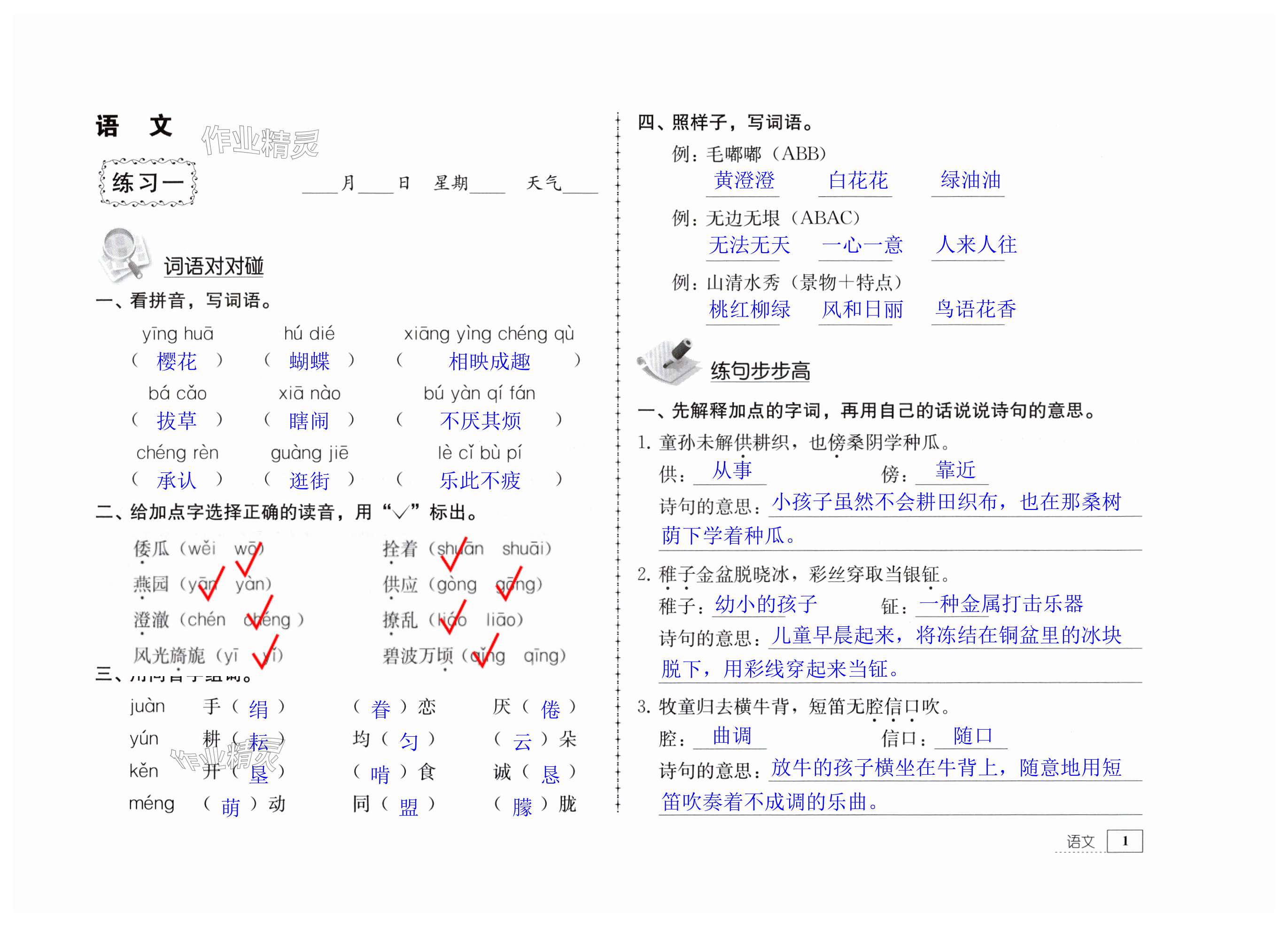Click the answer 从事 after 供
The image size is (1288, 925).
click(732, 470)
